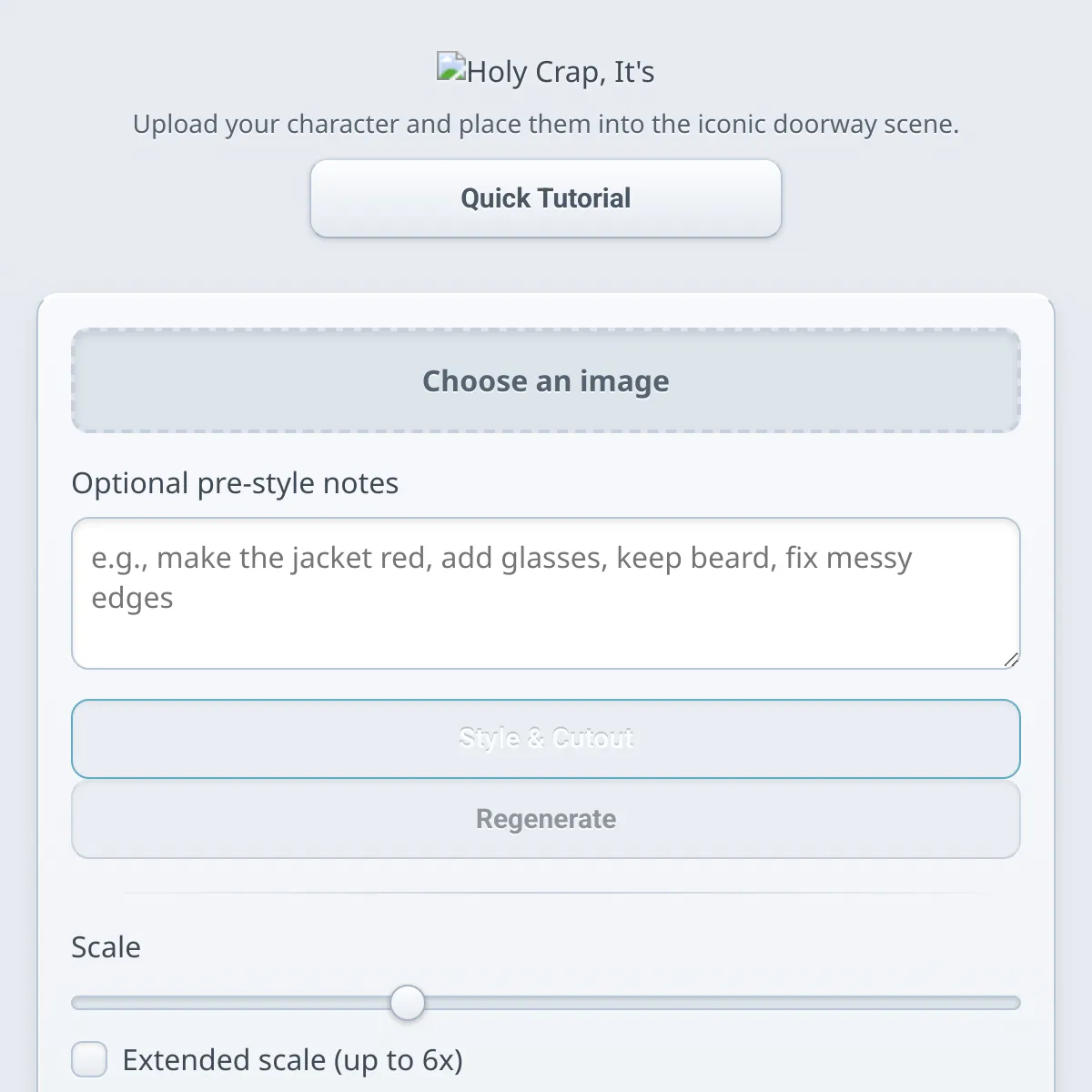Click the "Extended scale (up to 6x)" label
Screen dimensions: 1092x1092
click(292, 1060)
